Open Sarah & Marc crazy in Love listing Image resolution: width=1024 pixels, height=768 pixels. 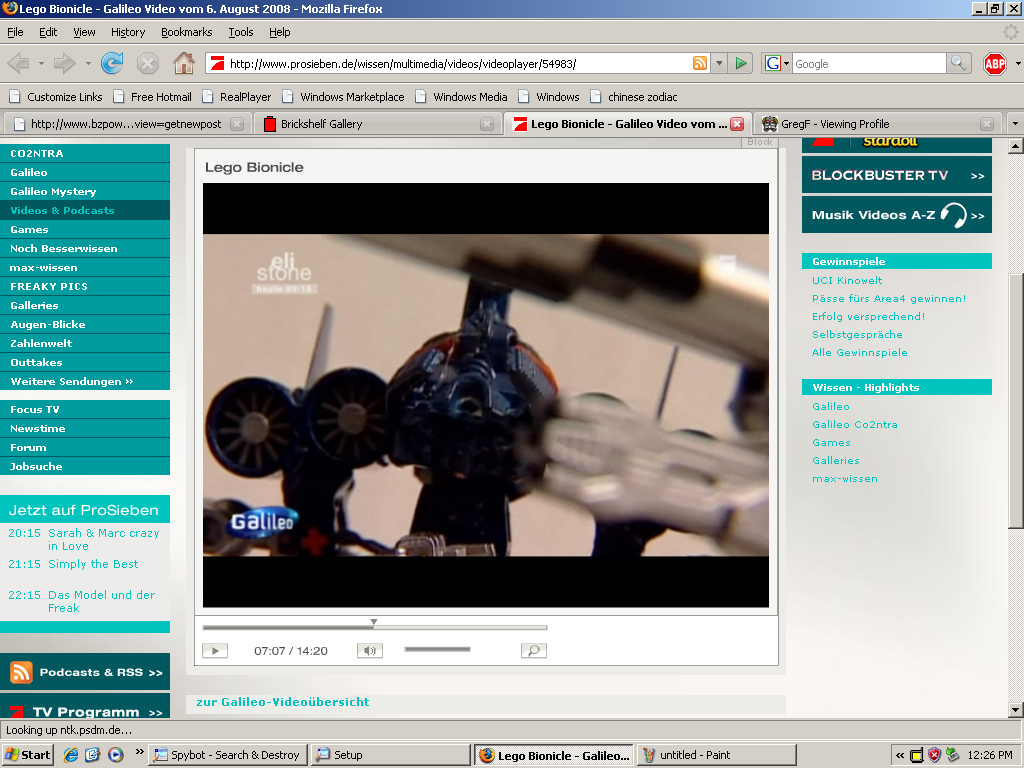tap(103, 539)
